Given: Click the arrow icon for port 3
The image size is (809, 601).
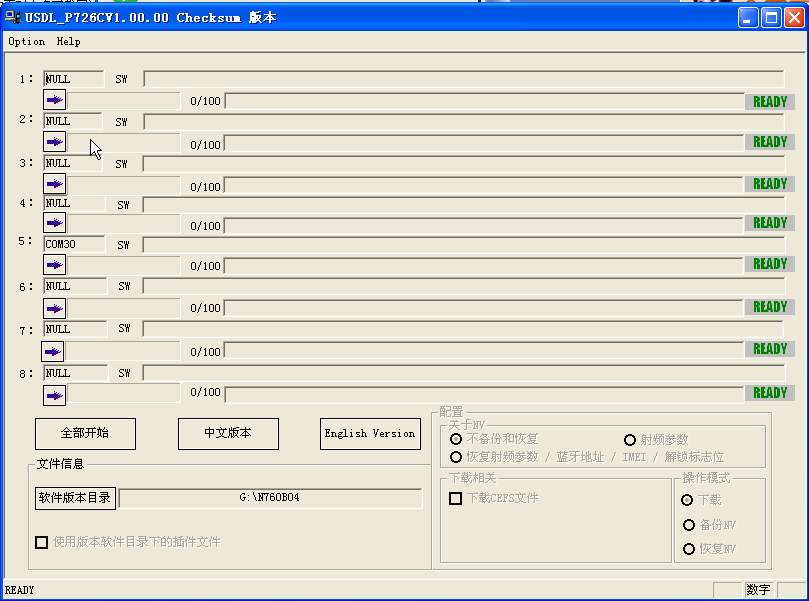Looking at the screenshot, I should (x=54, y=184).
